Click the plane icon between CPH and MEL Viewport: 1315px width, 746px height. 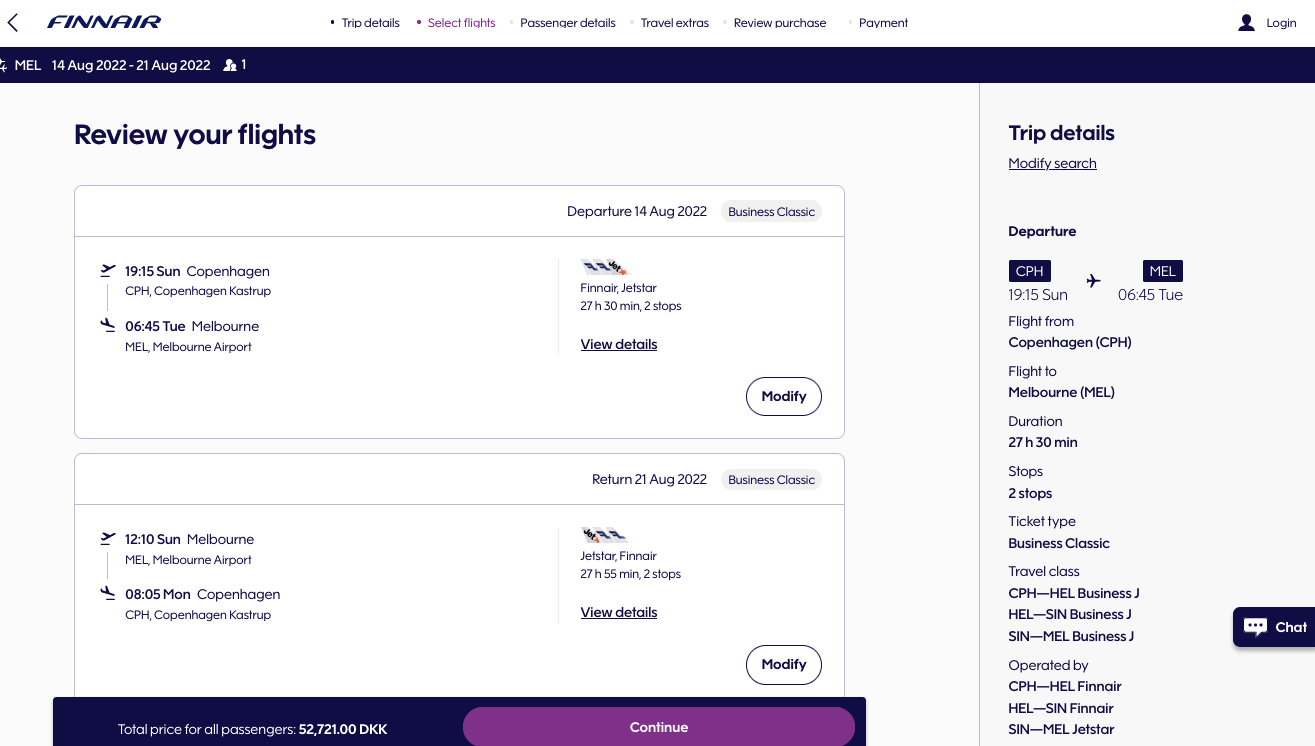(1093, 281)
